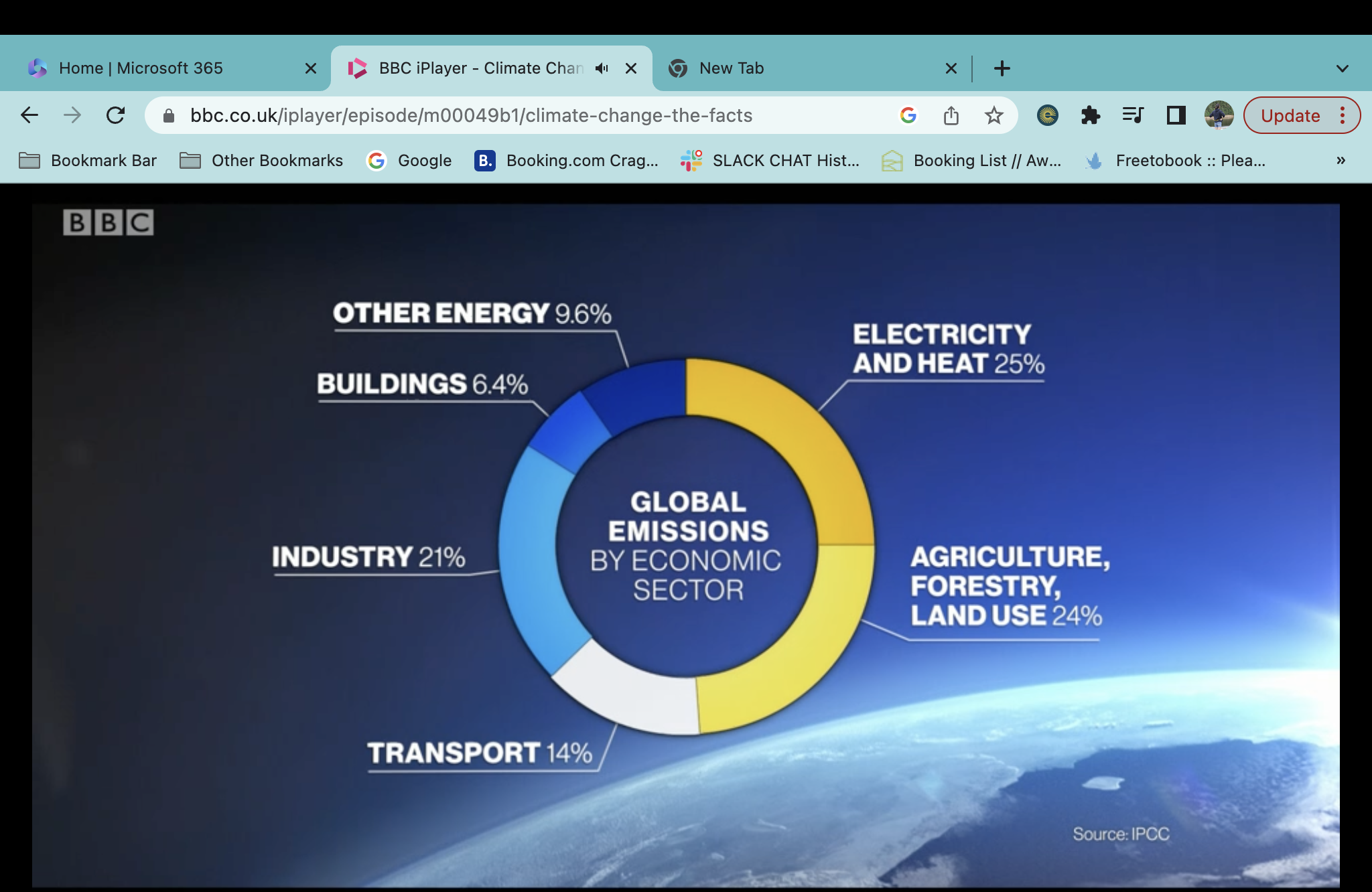Viewport: 1372px width, 892px height.
Task: Open the Other Bookmarks folder
Action: click(261, 160)
